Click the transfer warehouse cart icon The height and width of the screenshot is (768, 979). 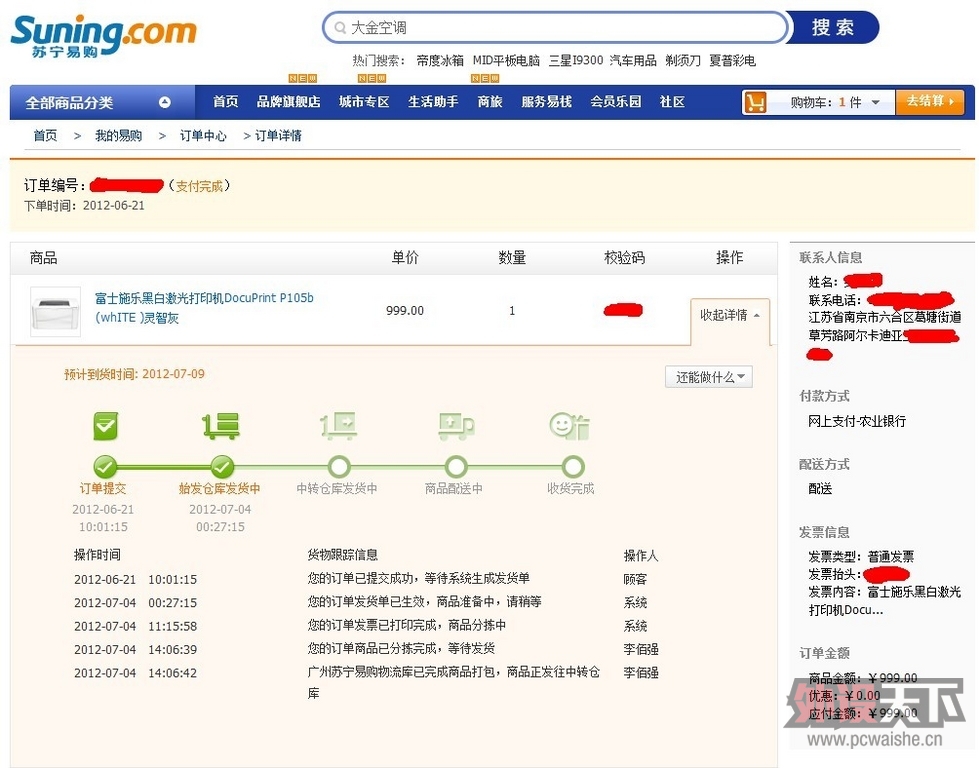[x=338, y=426]
